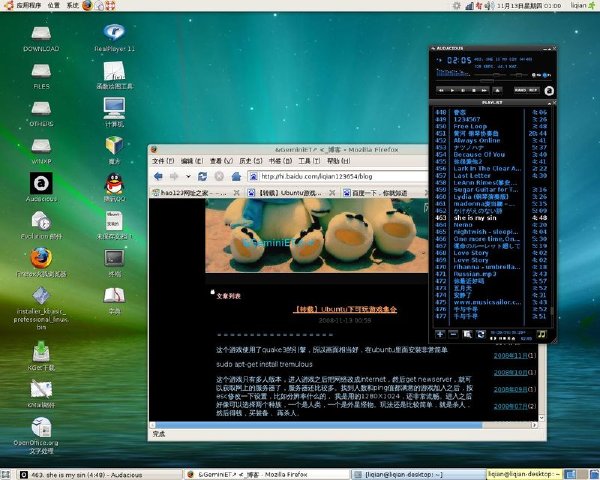Click the minus remove button in playlist
This screenshot has height=480, width=600.
click(453, 335)
